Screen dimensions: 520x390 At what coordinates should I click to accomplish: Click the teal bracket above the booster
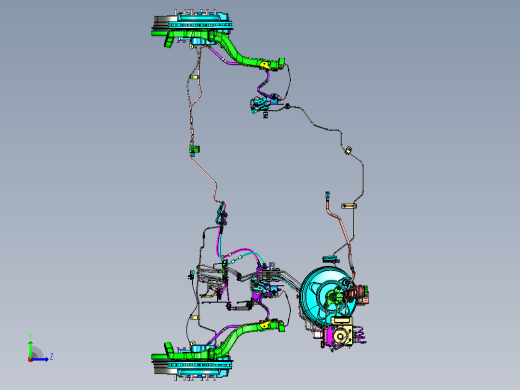(x=331, y=259)
